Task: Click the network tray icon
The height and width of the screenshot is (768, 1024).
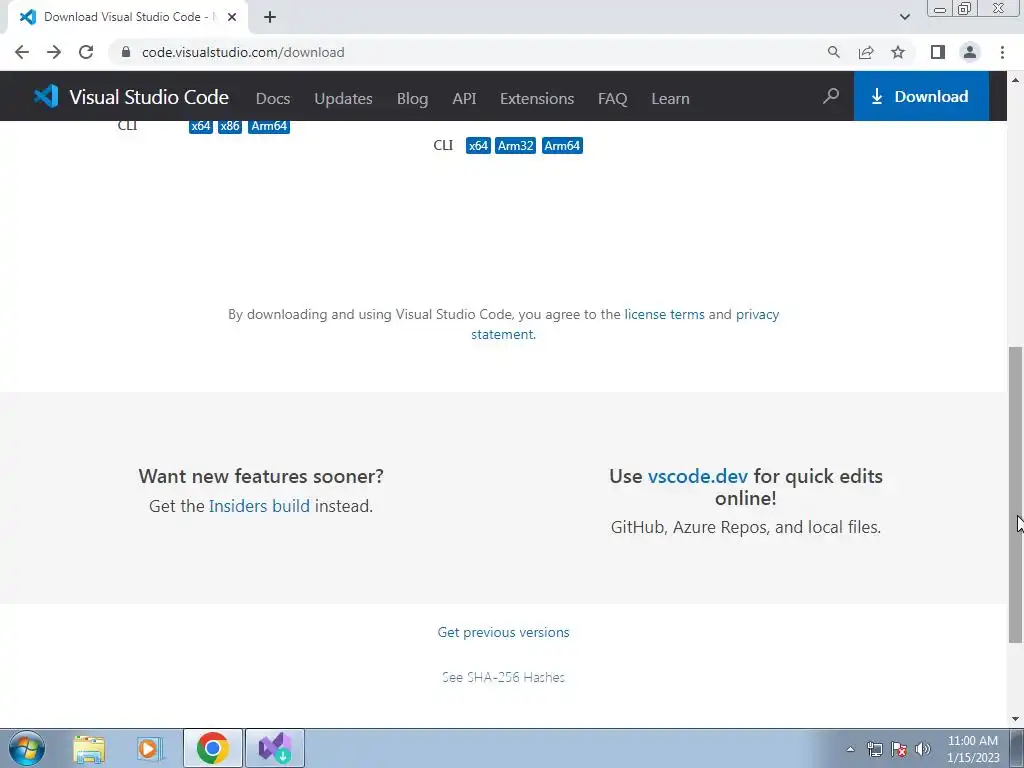Action: (x=874, y=749)
